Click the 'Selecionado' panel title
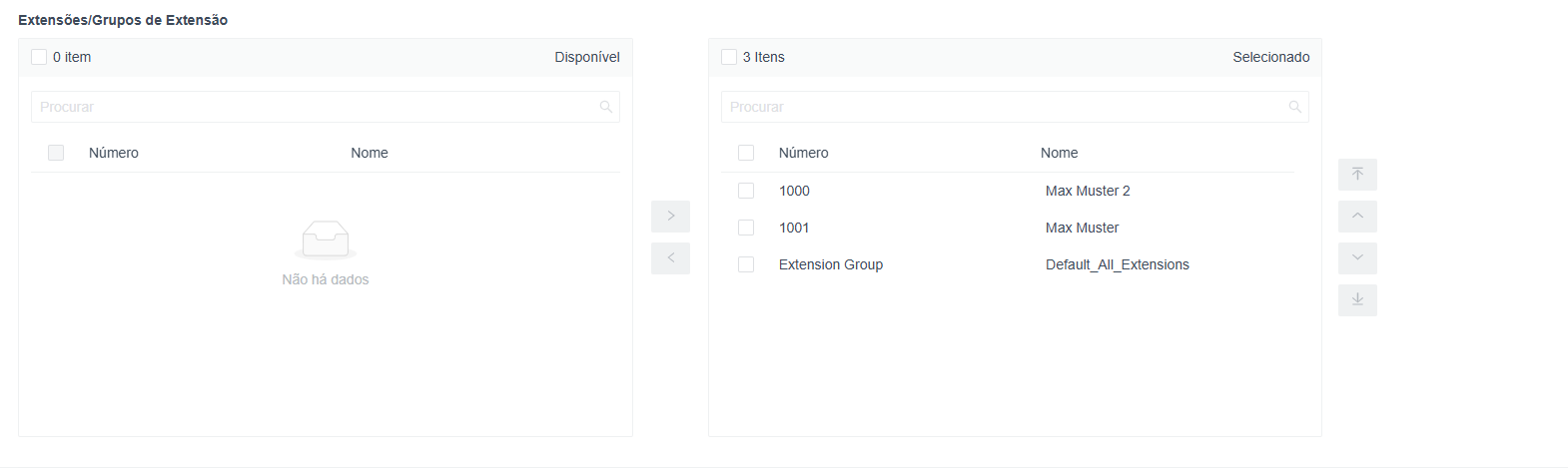The width and height of the screenshot is (1568, 471). click(1271, 57)
